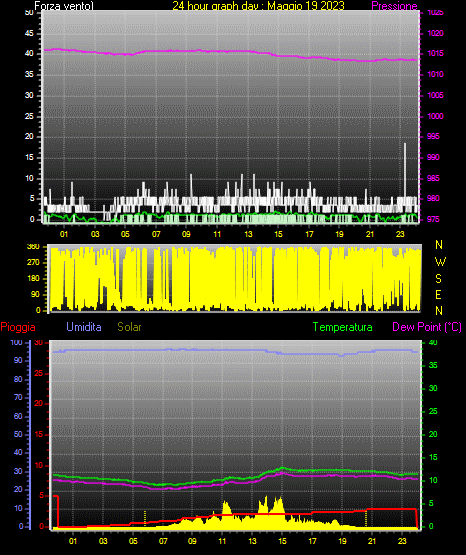Click the red 20 on rain axis
The width and height of the screenshot is (466, 555).
coord(39,404)
